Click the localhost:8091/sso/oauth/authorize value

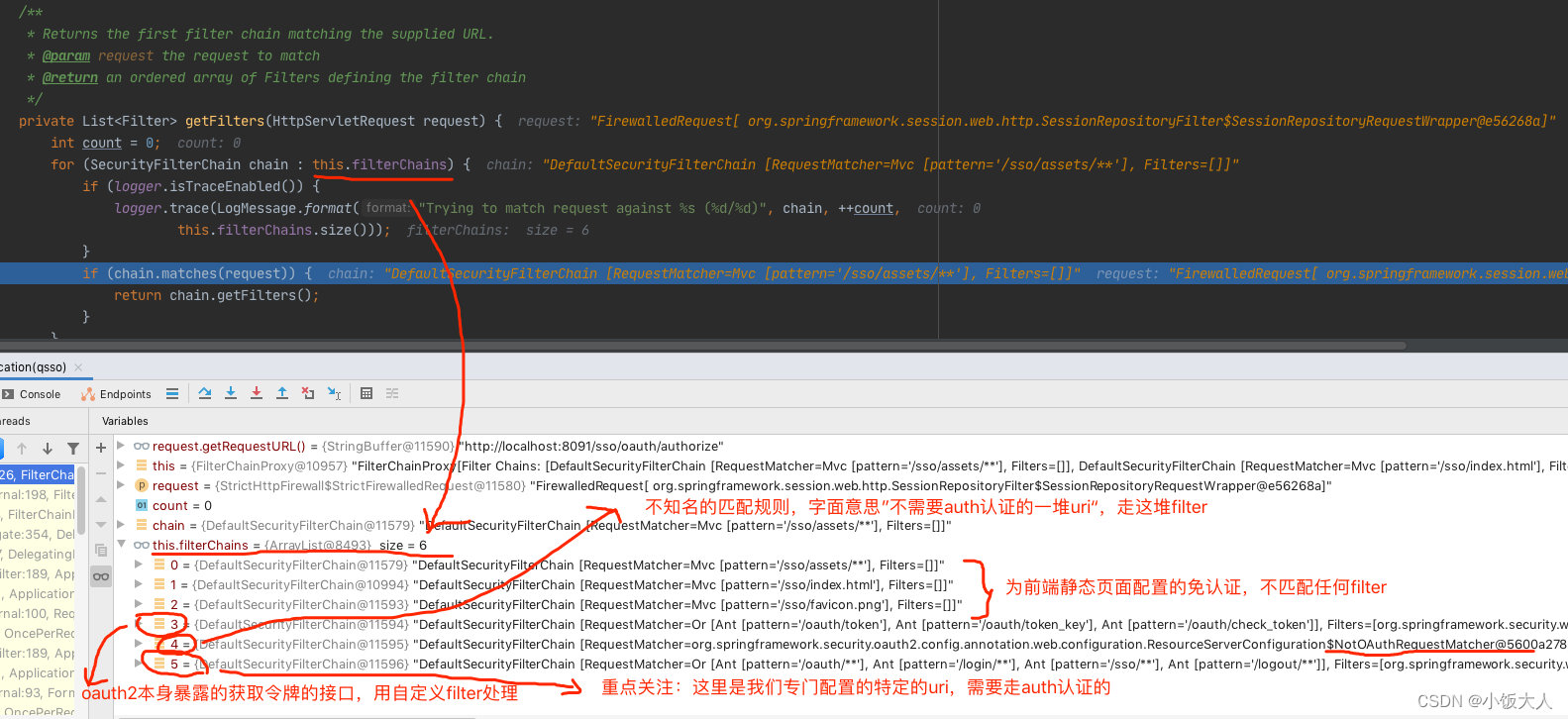[591, 446]
